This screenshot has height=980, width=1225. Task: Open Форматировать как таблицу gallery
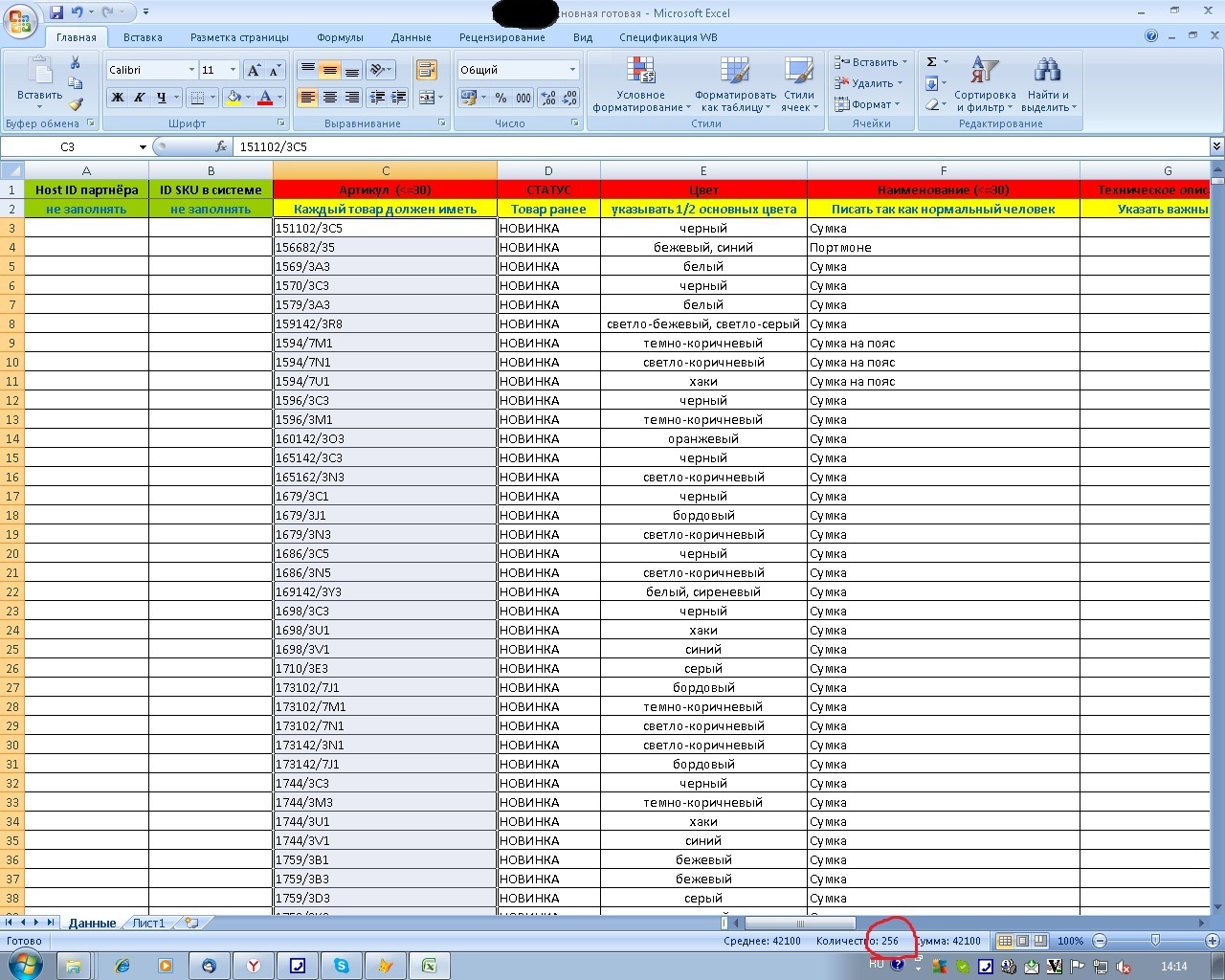click(x=735, y=84)
